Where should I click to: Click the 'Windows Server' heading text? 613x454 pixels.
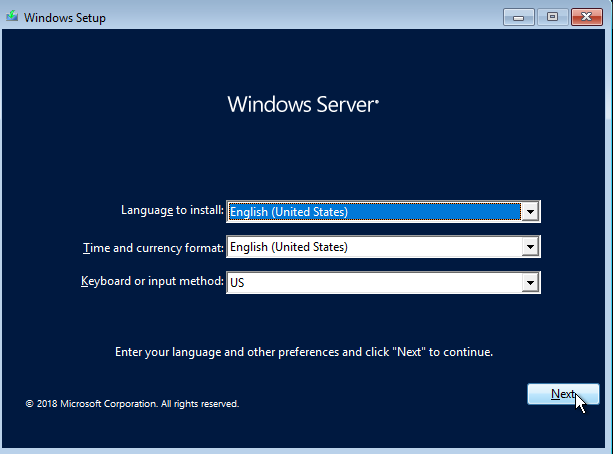tap(303, 104)
